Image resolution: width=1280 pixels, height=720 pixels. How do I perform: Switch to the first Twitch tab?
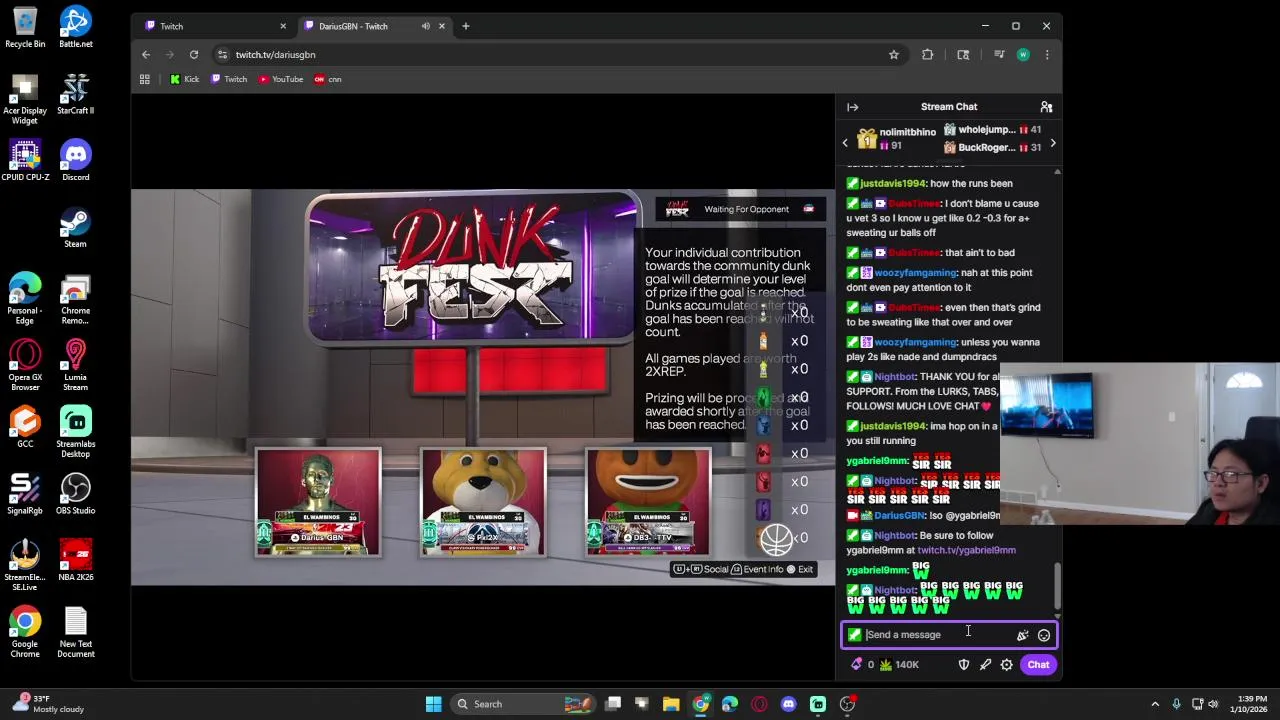click(x=215, y=26)
